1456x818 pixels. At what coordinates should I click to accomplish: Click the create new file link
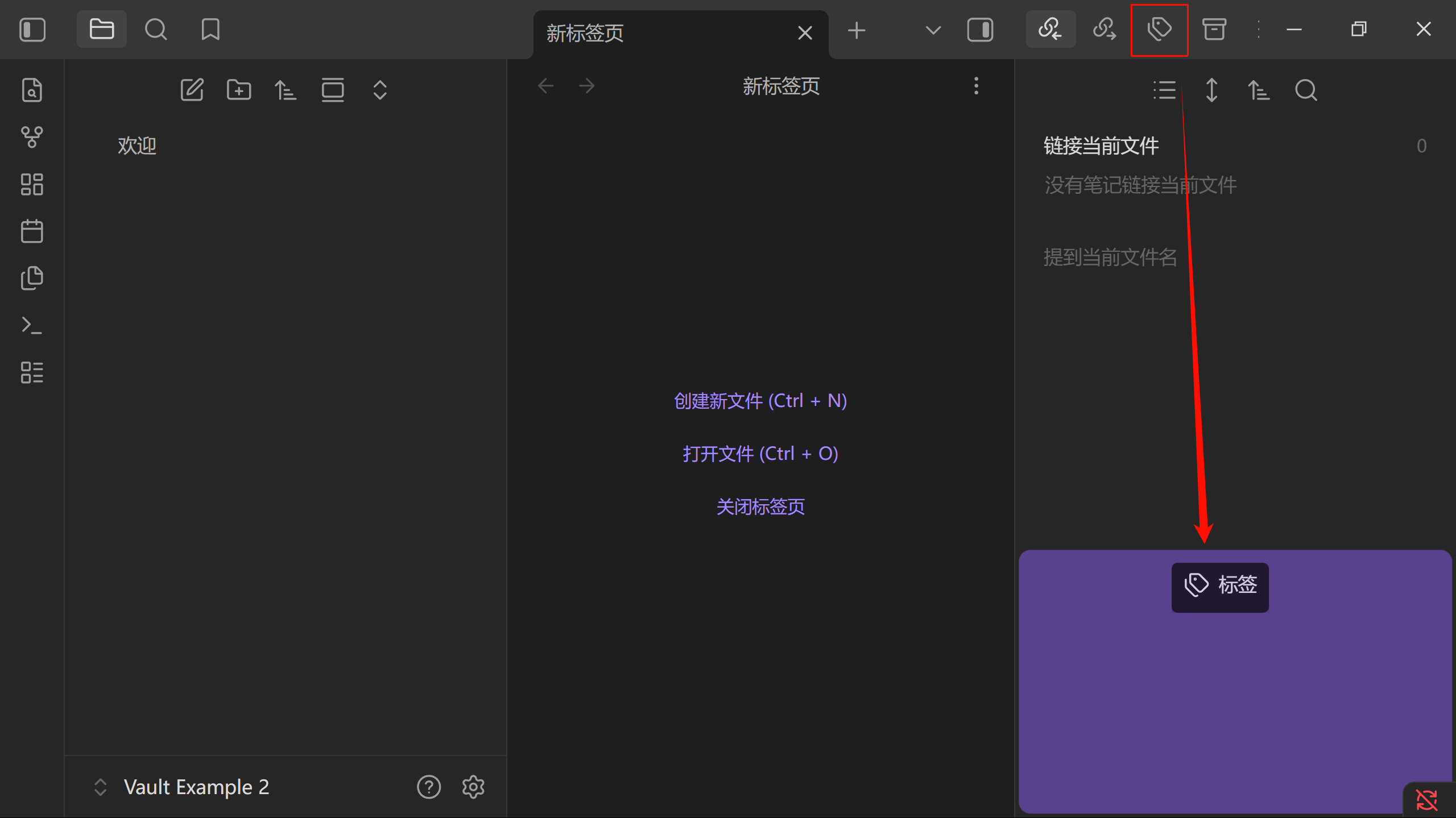(760, 401)
